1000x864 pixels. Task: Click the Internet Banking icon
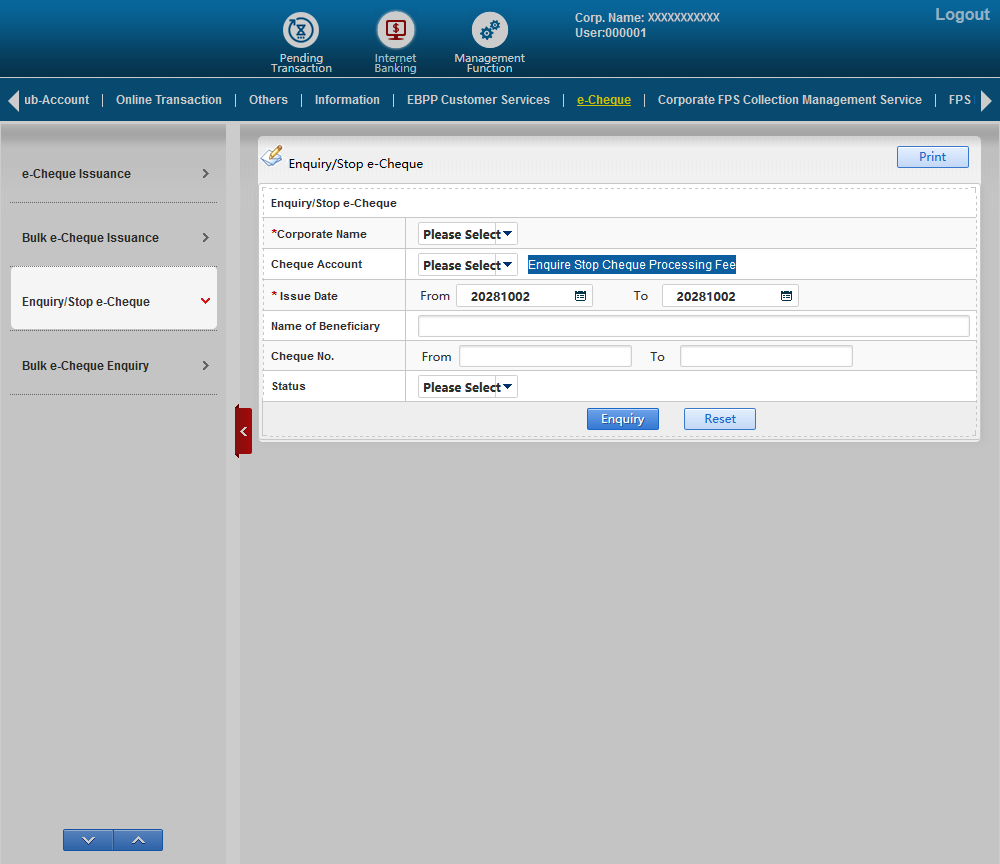coord(395,31)
